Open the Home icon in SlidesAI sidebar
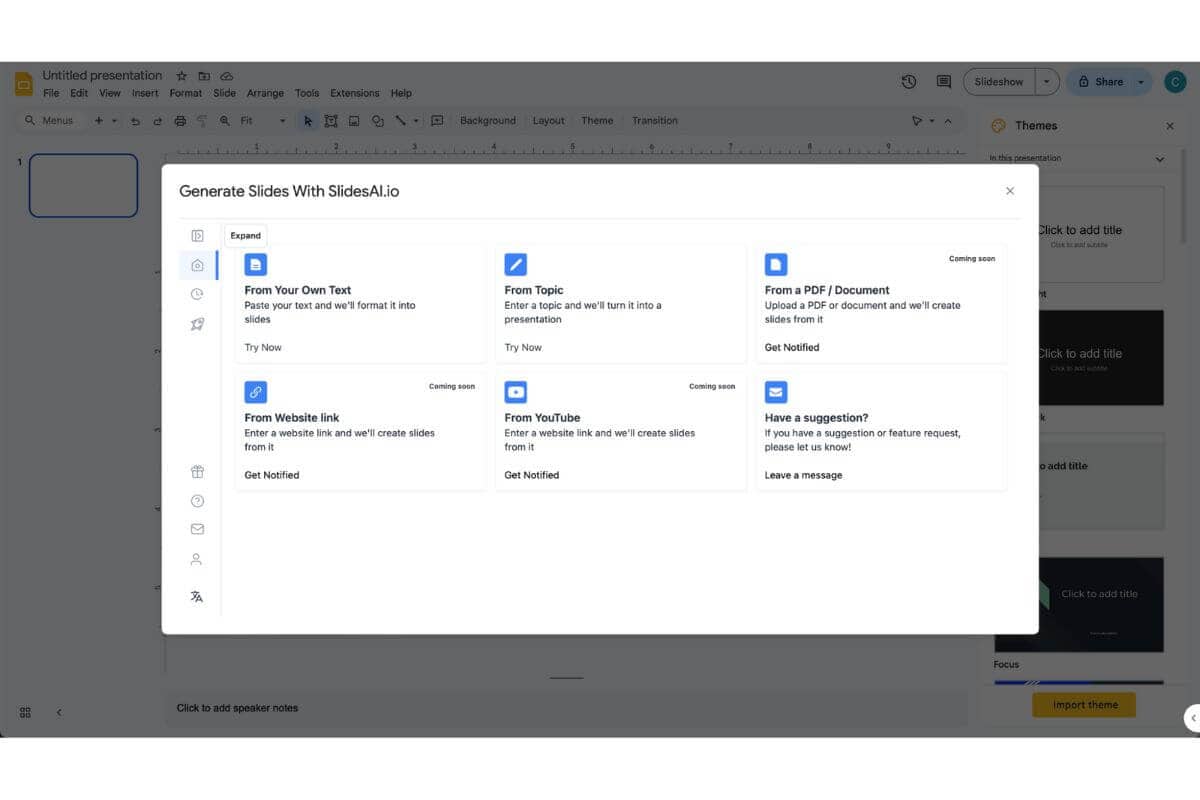This screenshot has height=800, width=1200. click(197, 265)
